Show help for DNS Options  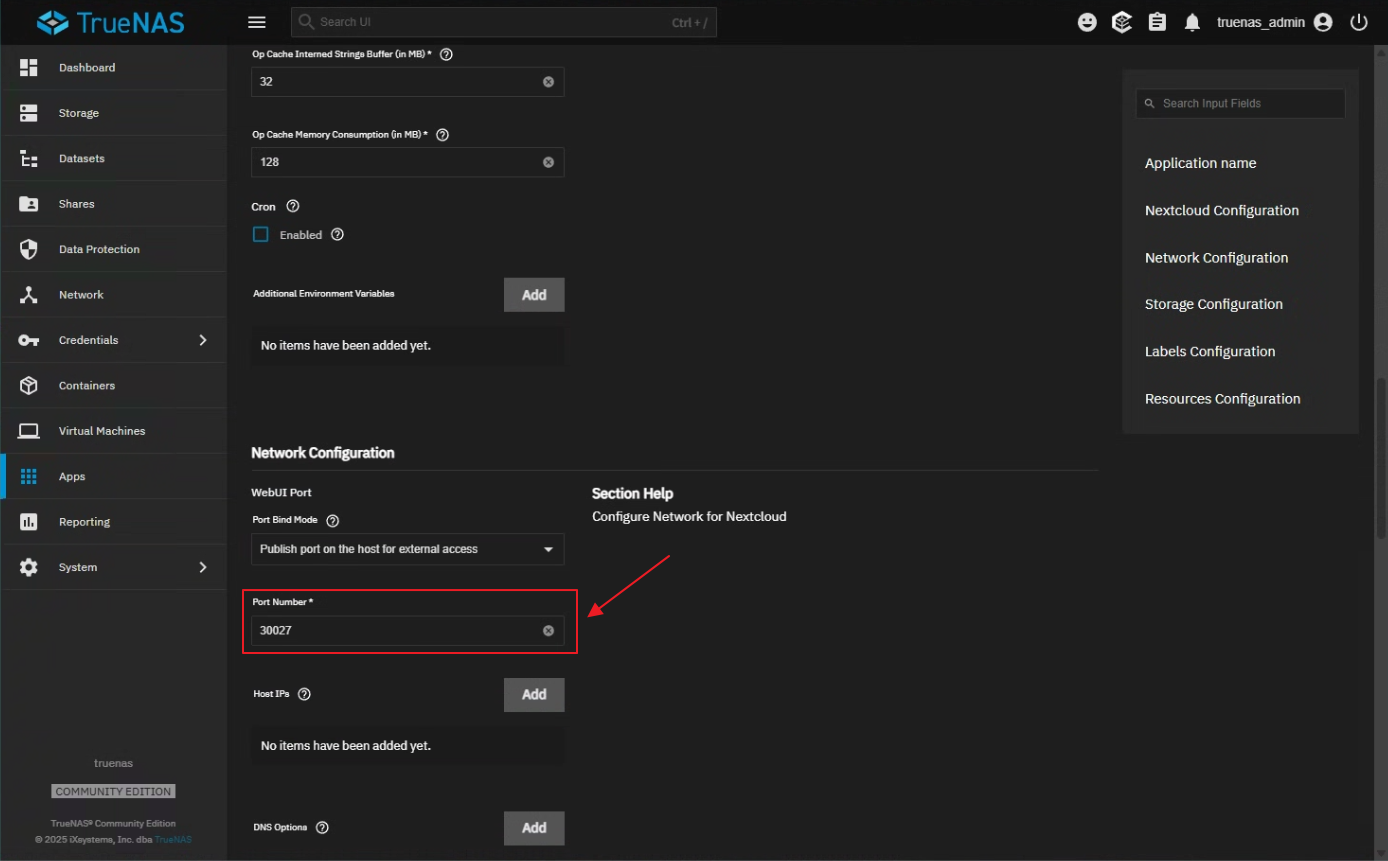(322, 828)
